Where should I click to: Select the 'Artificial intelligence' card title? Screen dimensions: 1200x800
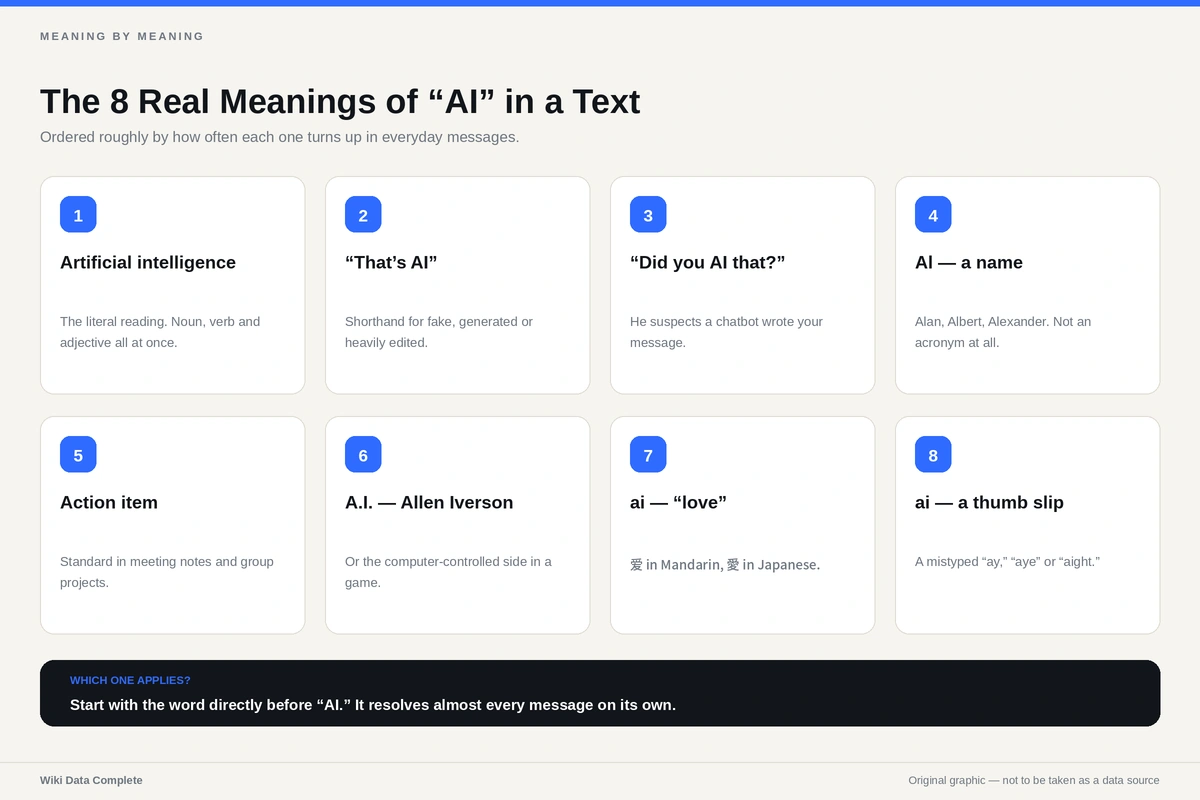click(148, 263)
